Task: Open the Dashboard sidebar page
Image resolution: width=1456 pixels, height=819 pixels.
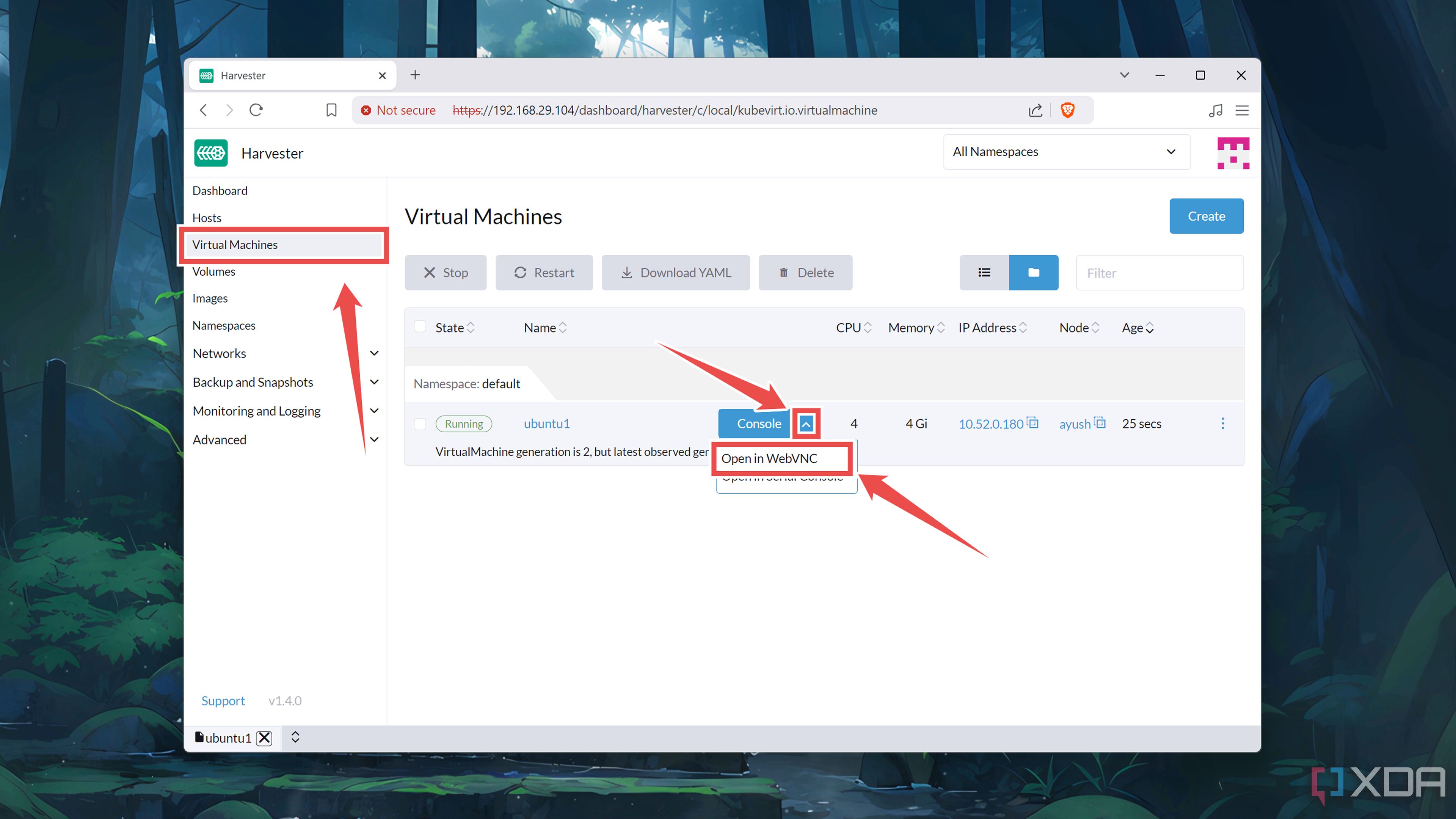Action: [x=220, y=190]
